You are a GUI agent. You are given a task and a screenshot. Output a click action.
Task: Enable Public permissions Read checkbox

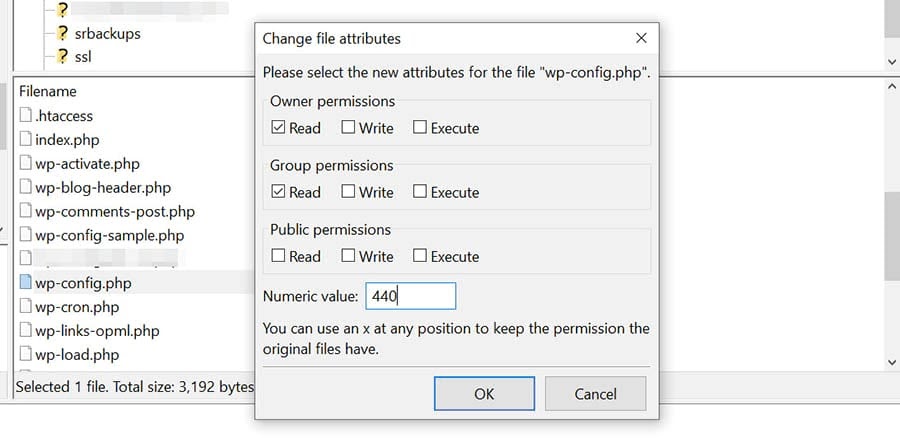(x=278, y=256)
